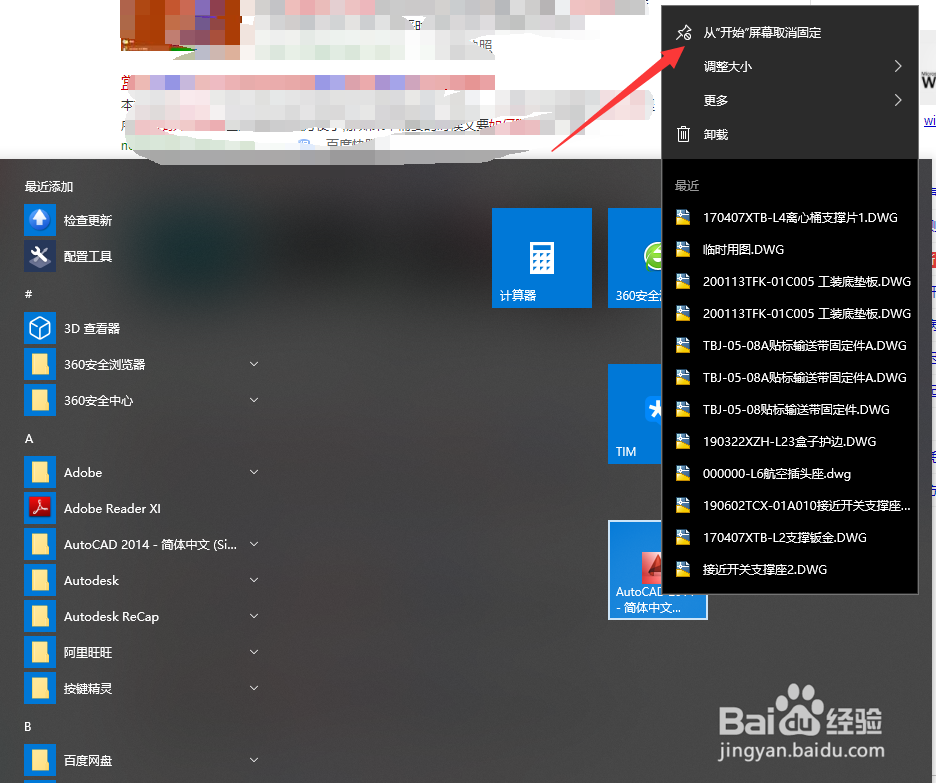The image size is (936, 783).
Task: Expand the Autodesk folder chevron
Action: pos(254,580)
